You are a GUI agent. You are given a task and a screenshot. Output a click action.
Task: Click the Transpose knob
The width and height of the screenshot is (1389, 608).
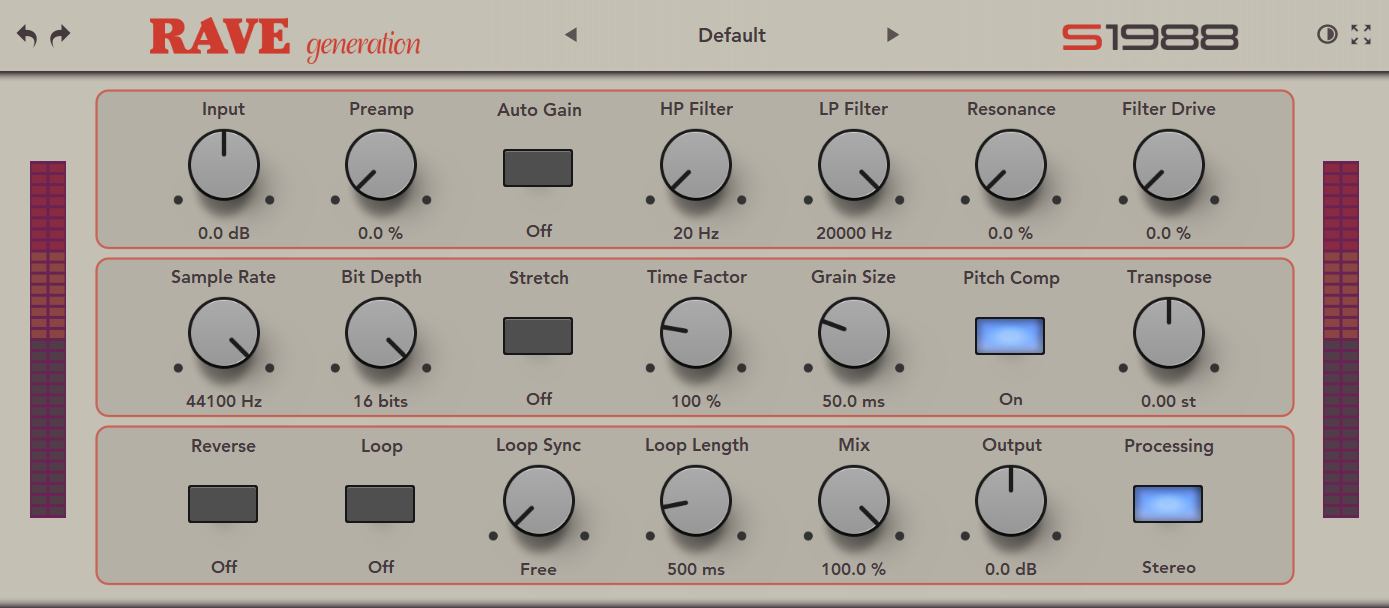[x=1169, y=333]
